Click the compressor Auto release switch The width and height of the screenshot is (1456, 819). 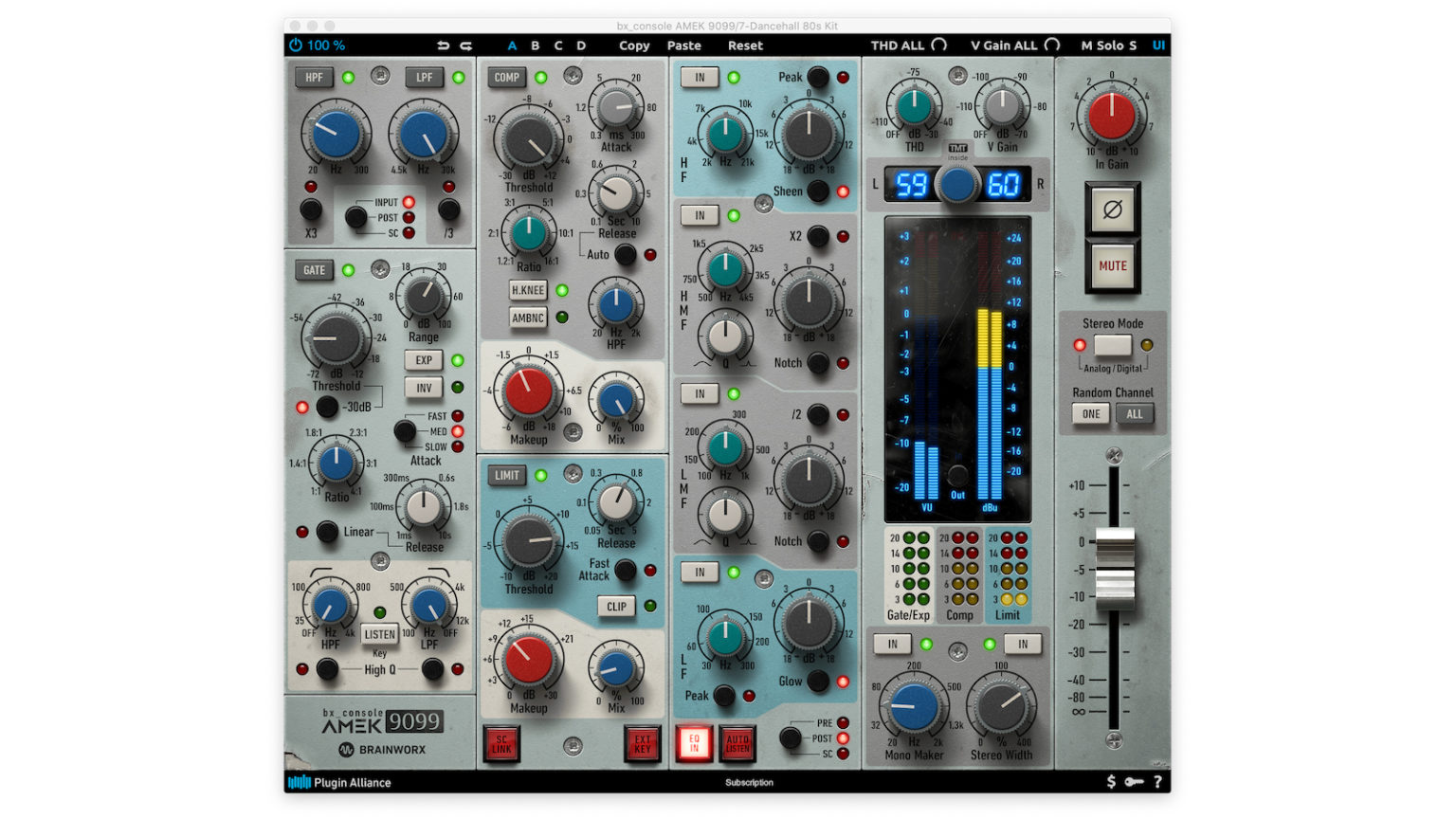(626, 254)
